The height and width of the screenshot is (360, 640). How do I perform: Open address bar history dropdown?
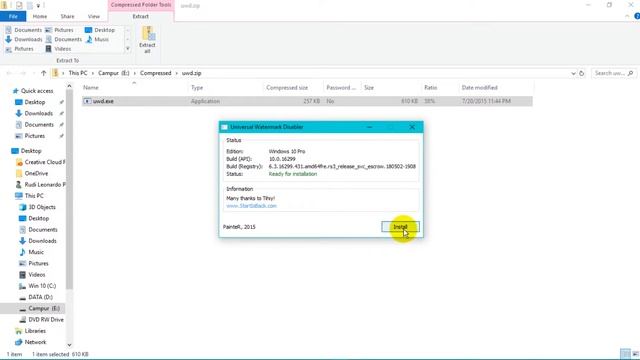click(x=573, y=73)
